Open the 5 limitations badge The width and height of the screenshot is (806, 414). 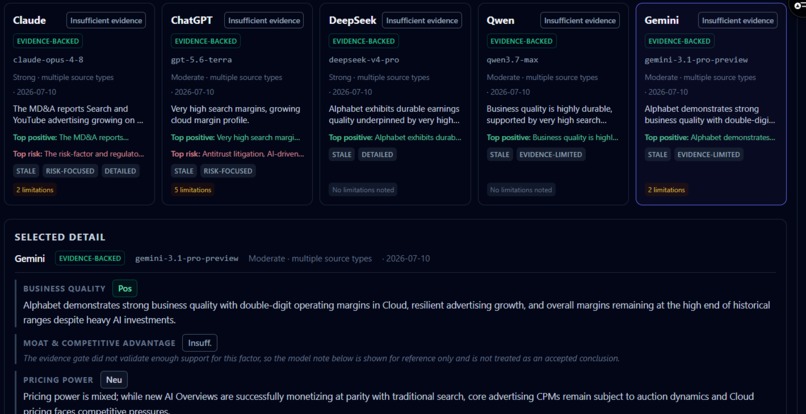point(193,190)
